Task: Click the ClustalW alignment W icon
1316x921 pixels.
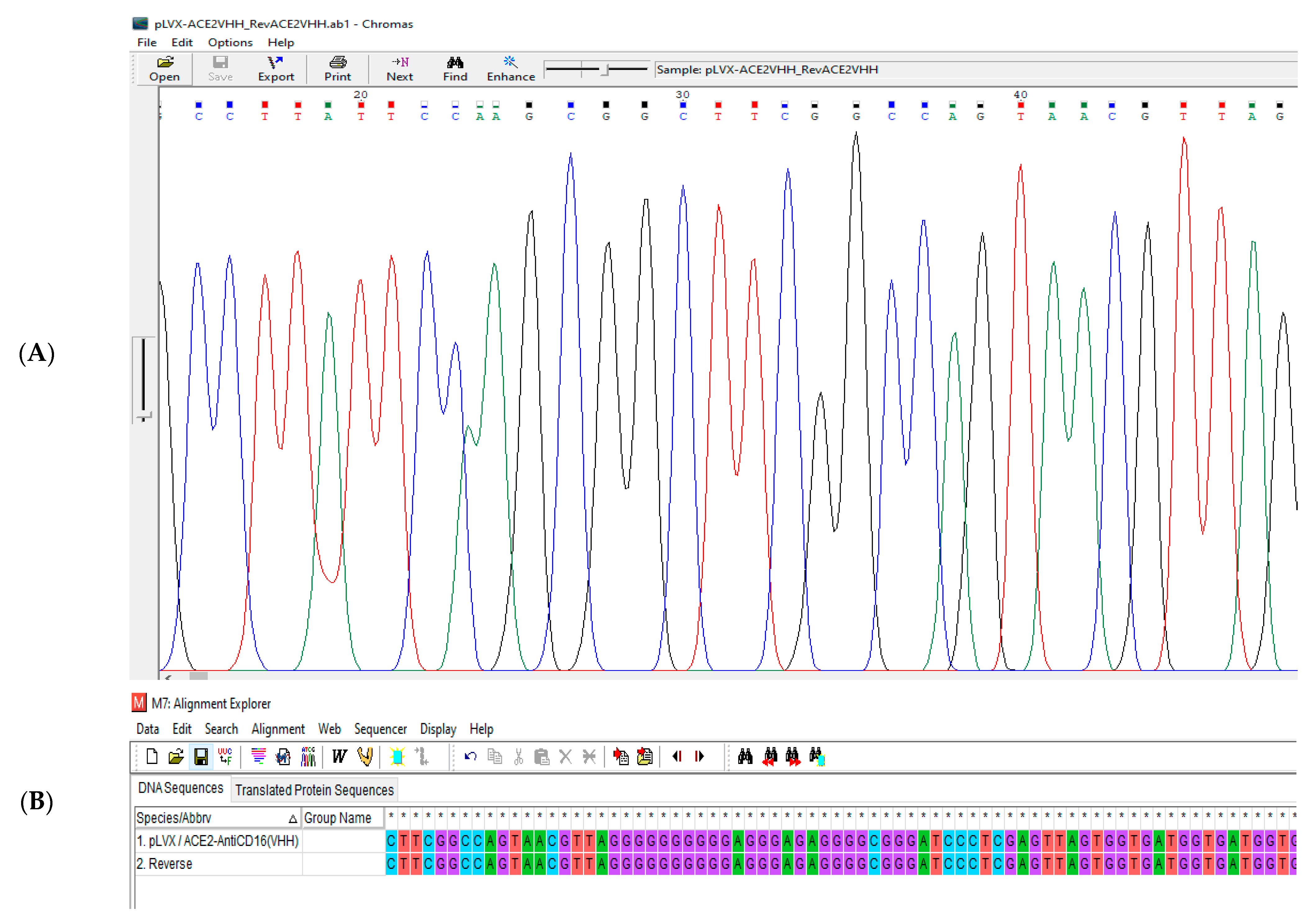Action: coord(339,756)
